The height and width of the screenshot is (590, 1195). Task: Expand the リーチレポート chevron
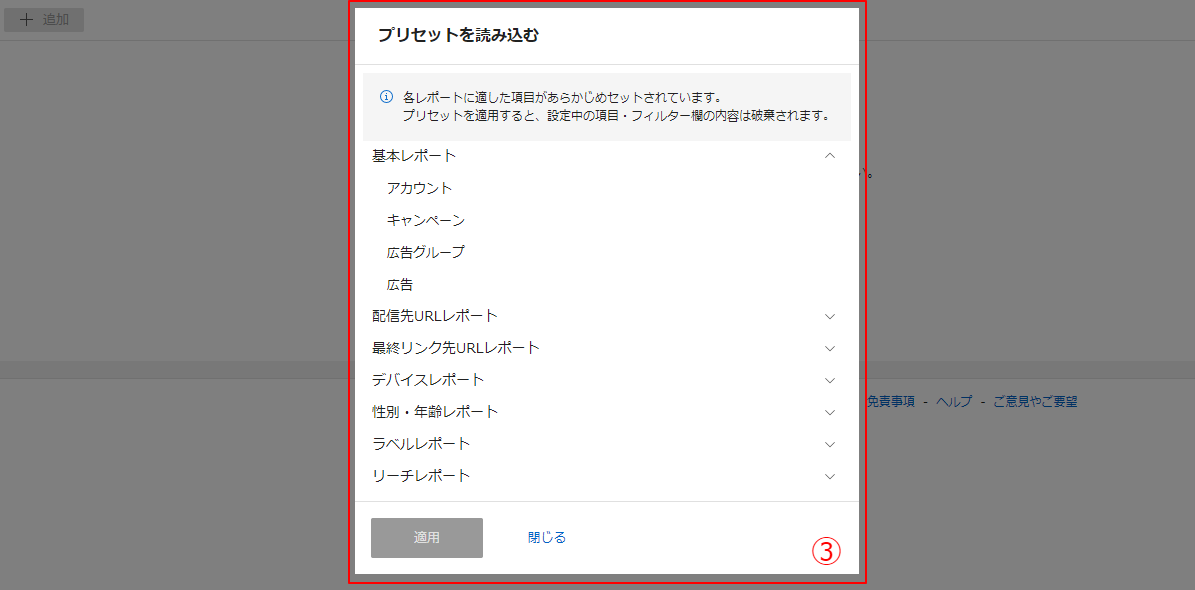click(x=830, y=476)
